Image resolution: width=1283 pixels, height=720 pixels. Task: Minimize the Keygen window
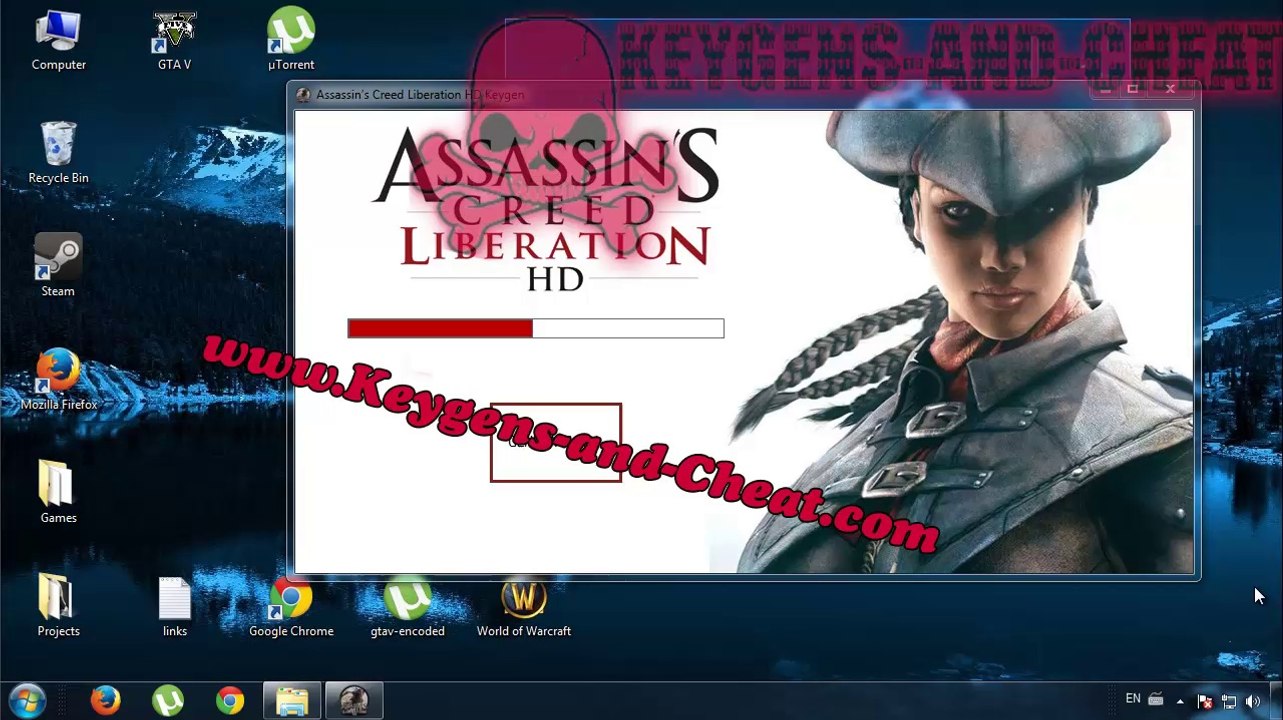click(1105, 89)
